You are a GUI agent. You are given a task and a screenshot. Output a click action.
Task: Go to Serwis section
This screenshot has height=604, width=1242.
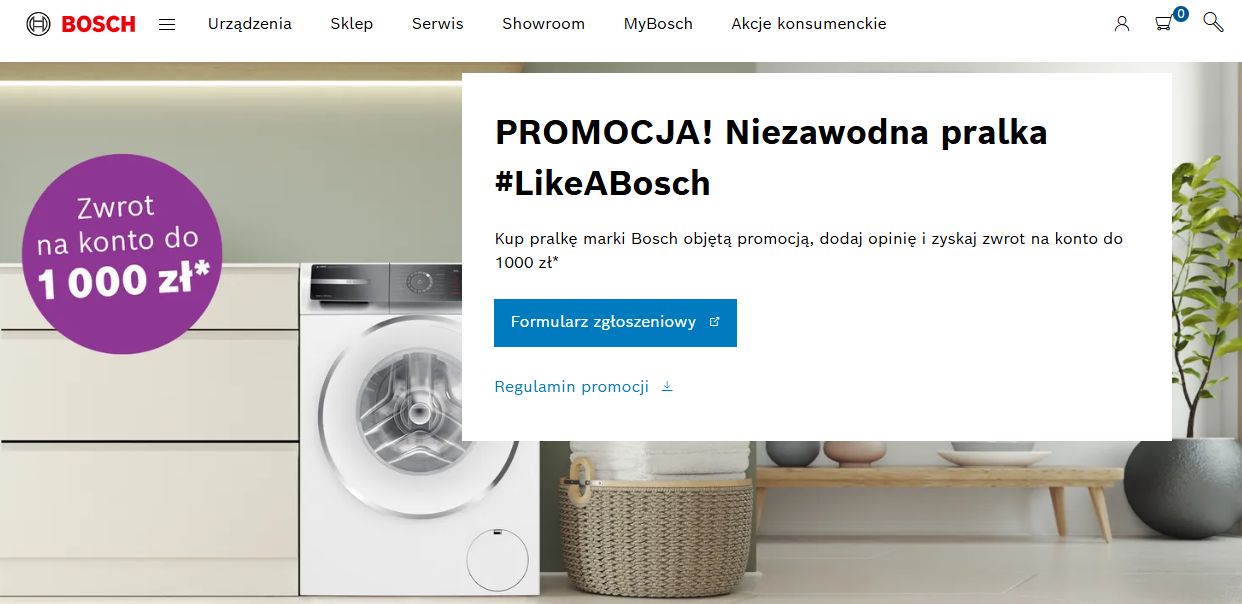438,23
